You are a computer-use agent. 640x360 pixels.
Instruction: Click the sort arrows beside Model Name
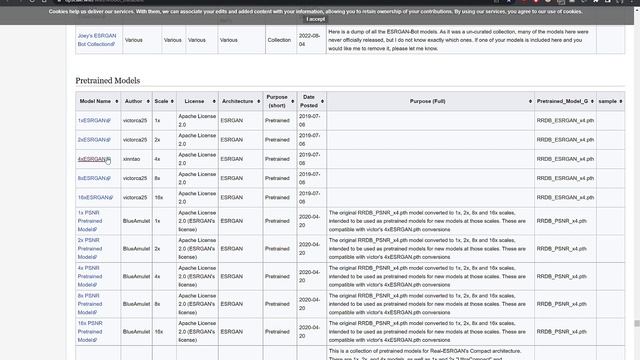click(116, 101)
